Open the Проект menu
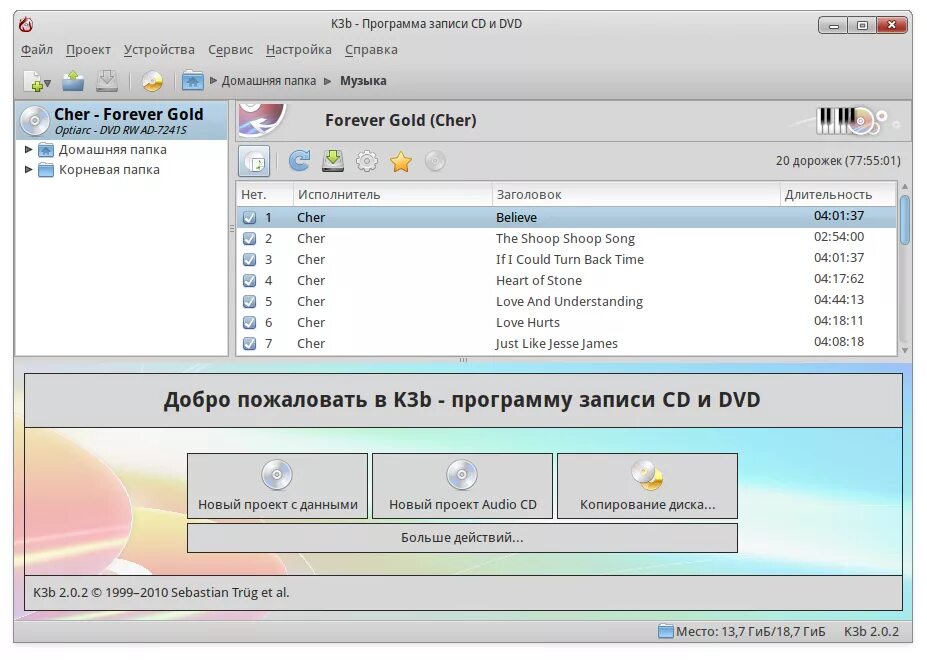The width and height of the screenshot is (927, 660). [x=88, y=50]
